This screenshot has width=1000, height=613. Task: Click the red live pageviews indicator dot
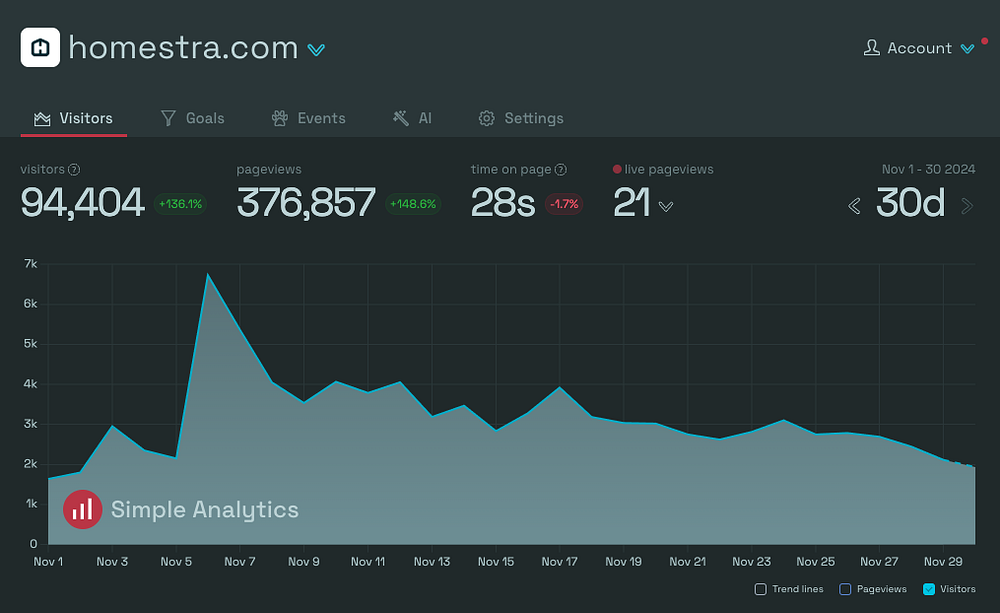point(617,170)
